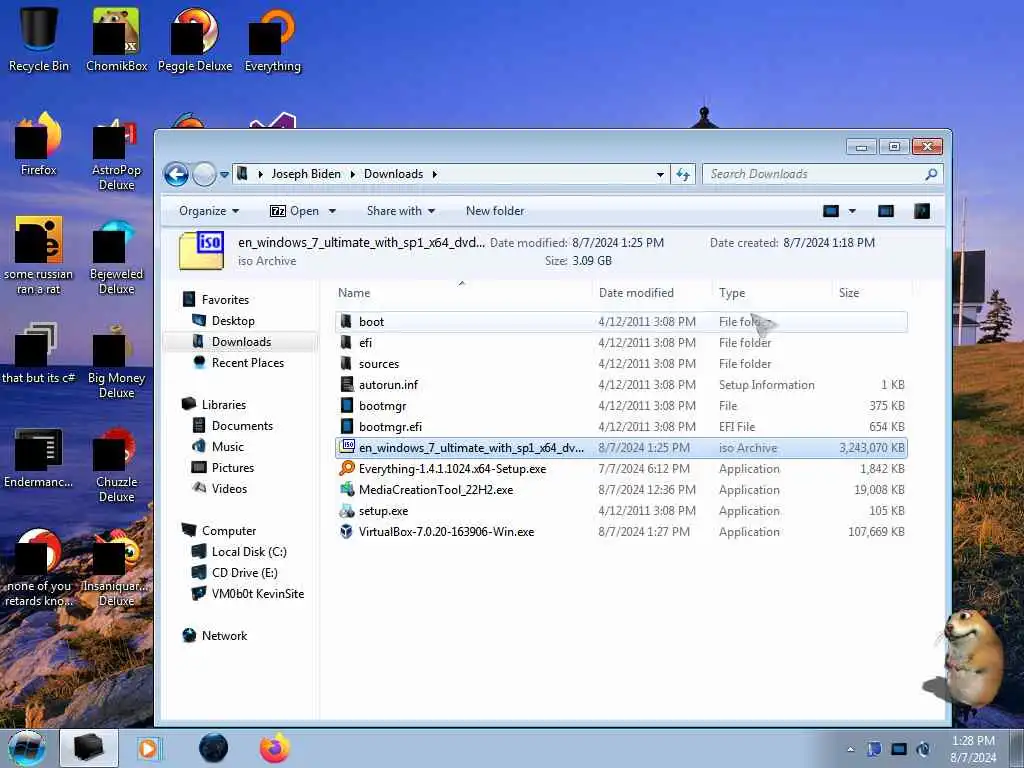Open the address bar previous locations dropdown

point(660,174)
